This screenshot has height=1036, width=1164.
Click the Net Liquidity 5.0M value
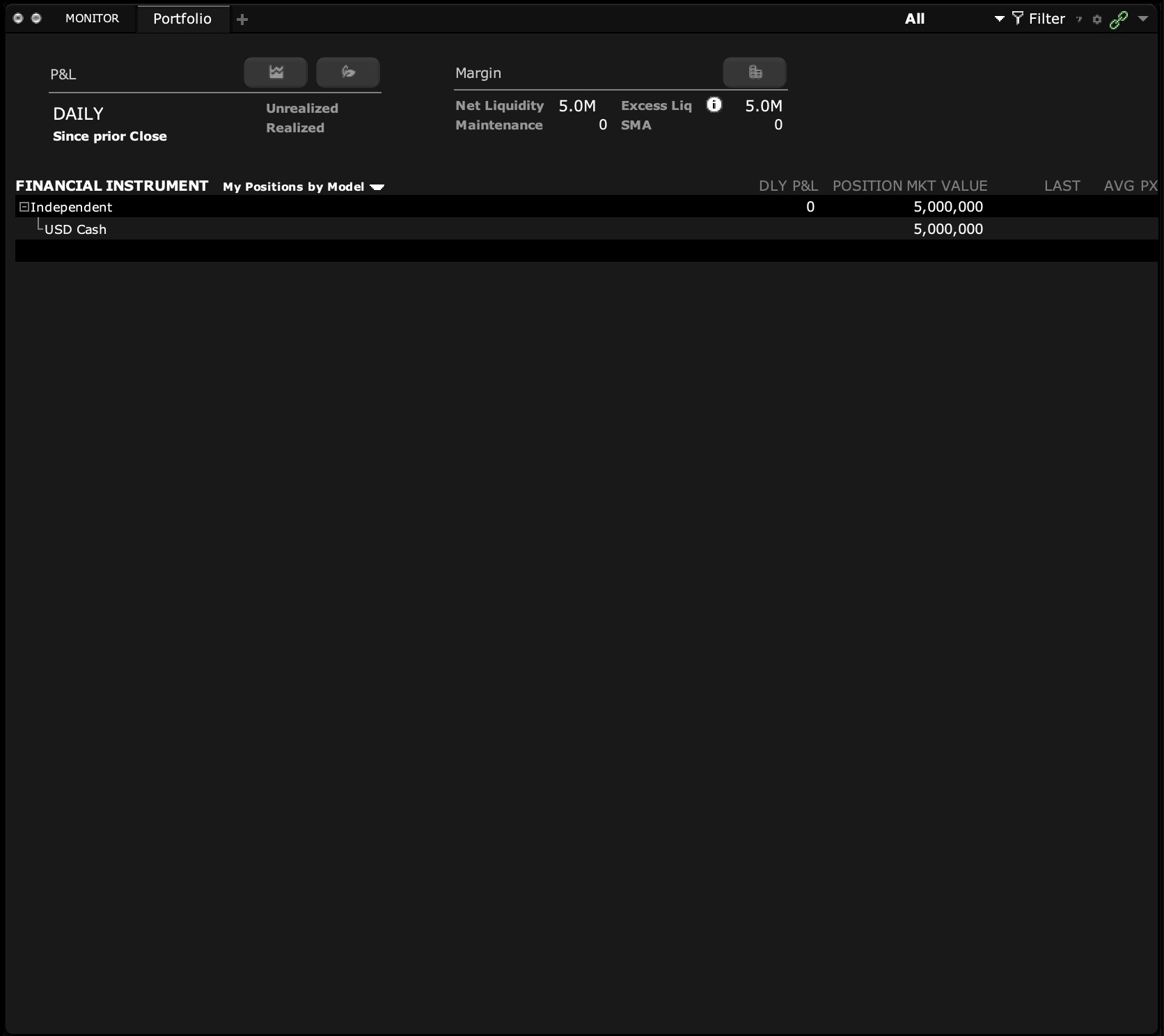(x=577, y=106)
